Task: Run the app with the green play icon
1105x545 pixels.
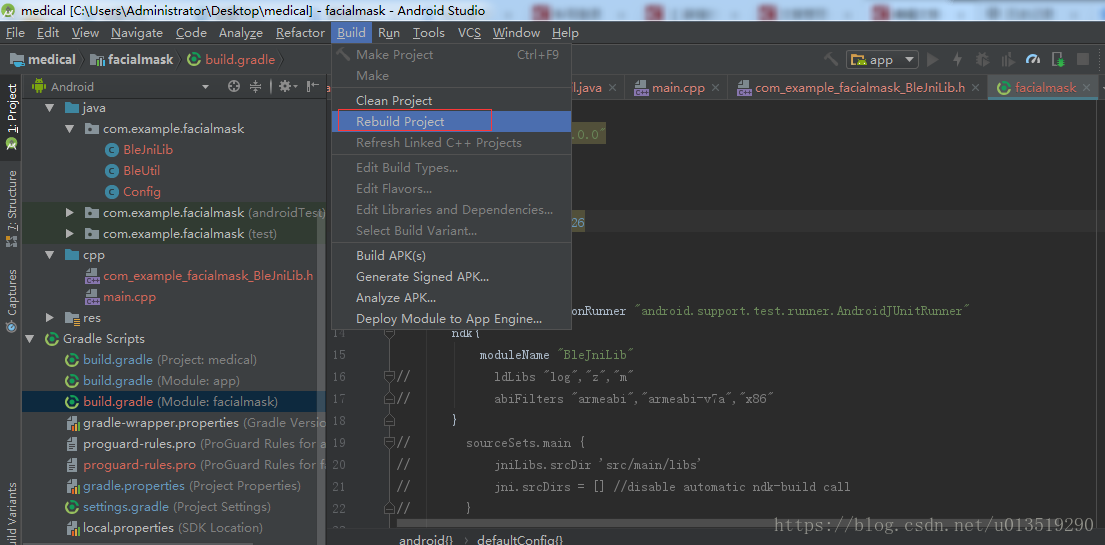Action: 933,60
